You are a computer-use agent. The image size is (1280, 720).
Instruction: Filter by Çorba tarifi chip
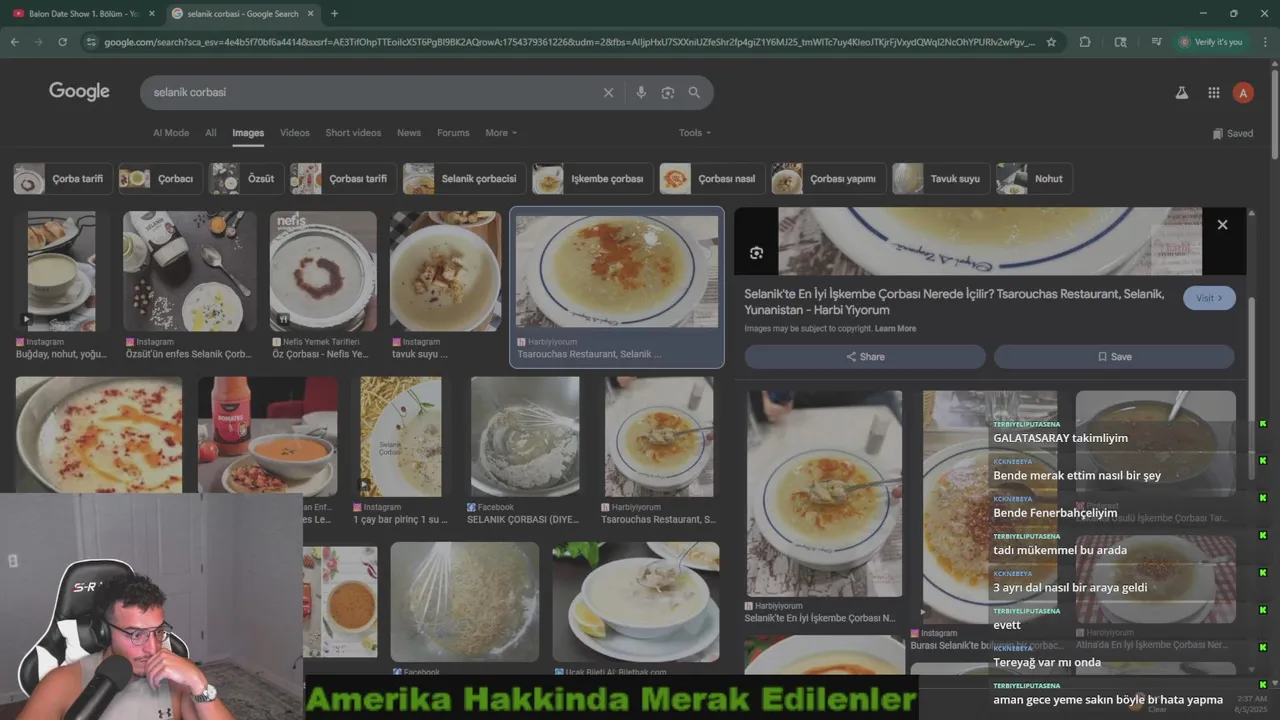point(62,179)
